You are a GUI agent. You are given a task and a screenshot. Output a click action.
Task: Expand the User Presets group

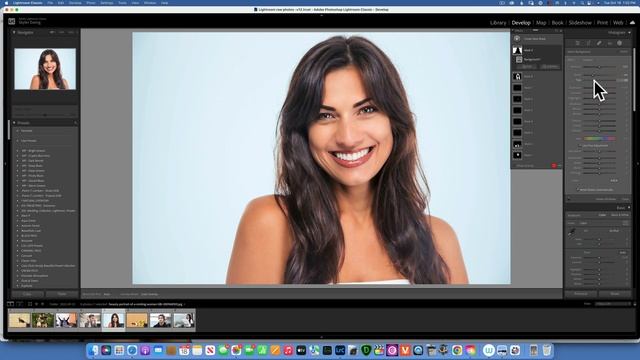click(18, 141)
